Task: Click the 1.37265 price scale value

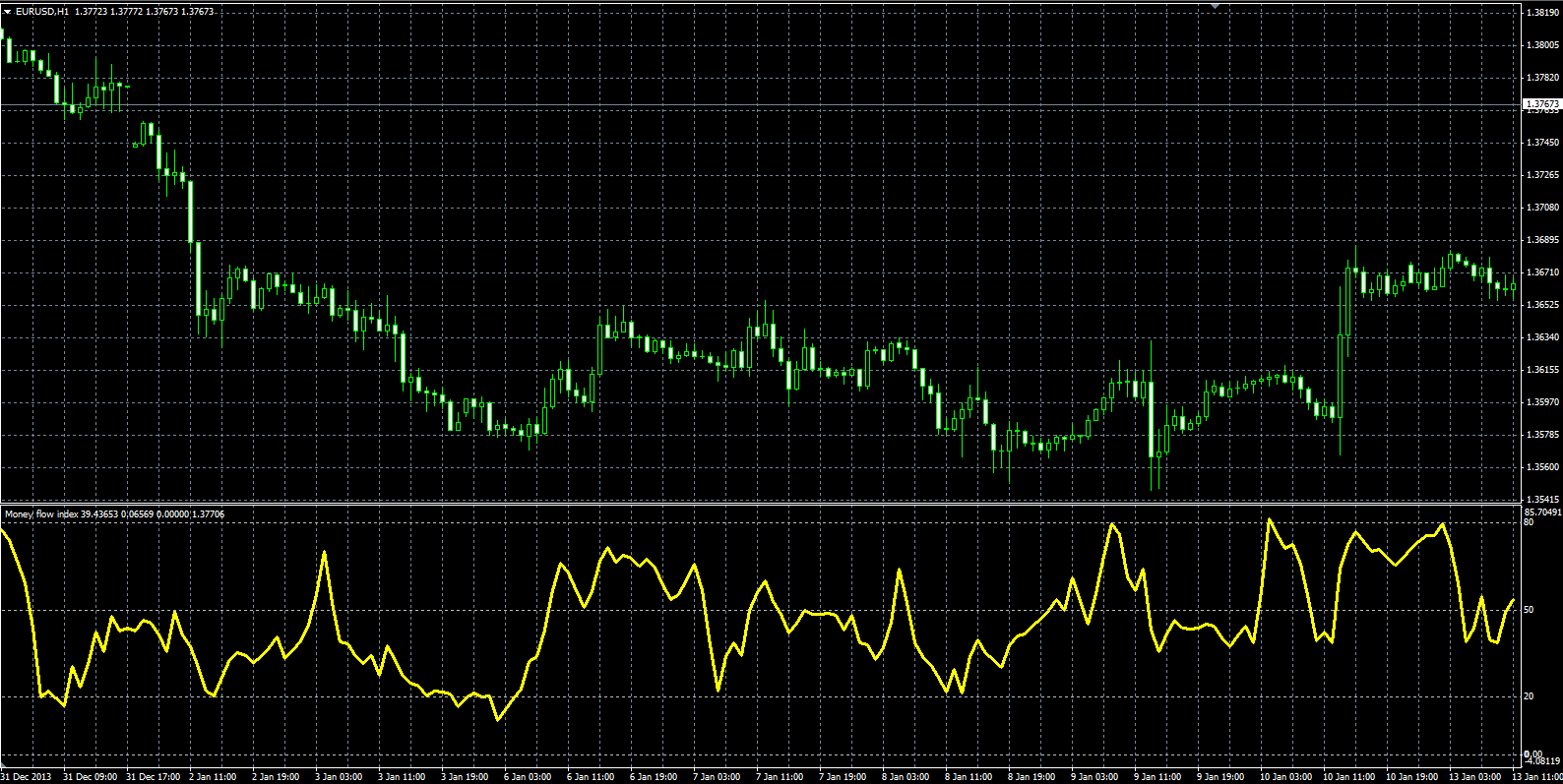Action: 1542,174
